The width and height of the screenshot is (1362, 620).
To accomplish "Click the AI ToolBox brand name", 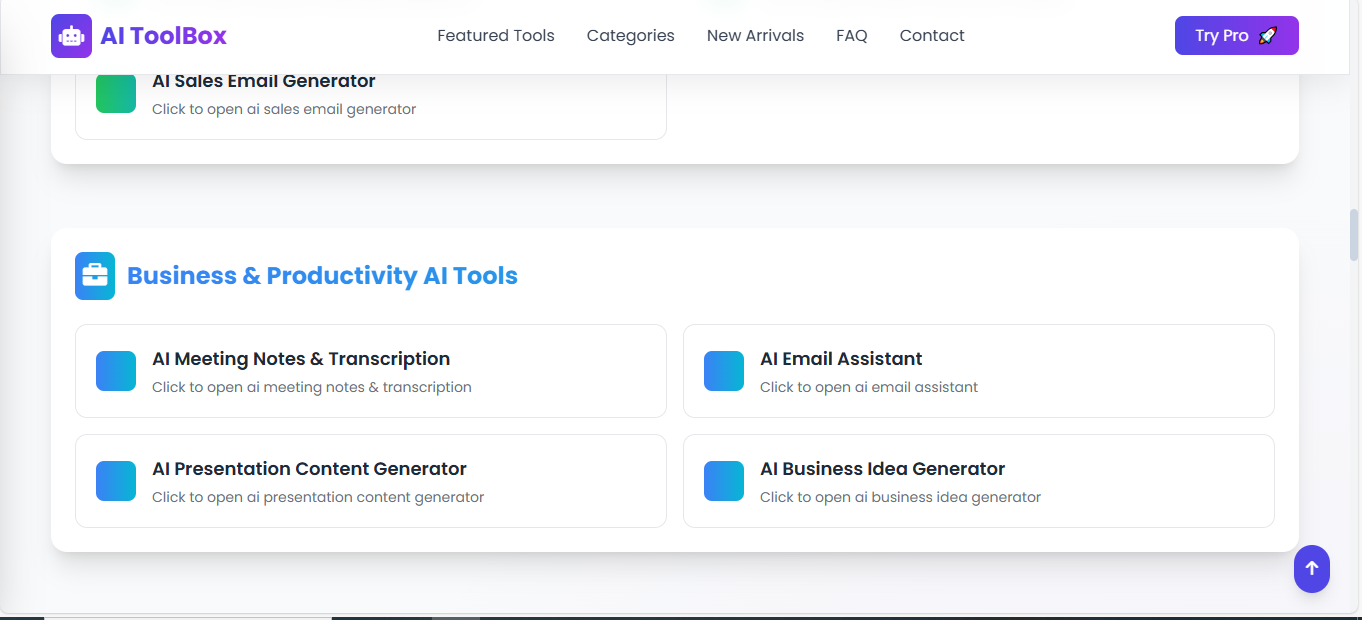I will (x=164, y=36).
